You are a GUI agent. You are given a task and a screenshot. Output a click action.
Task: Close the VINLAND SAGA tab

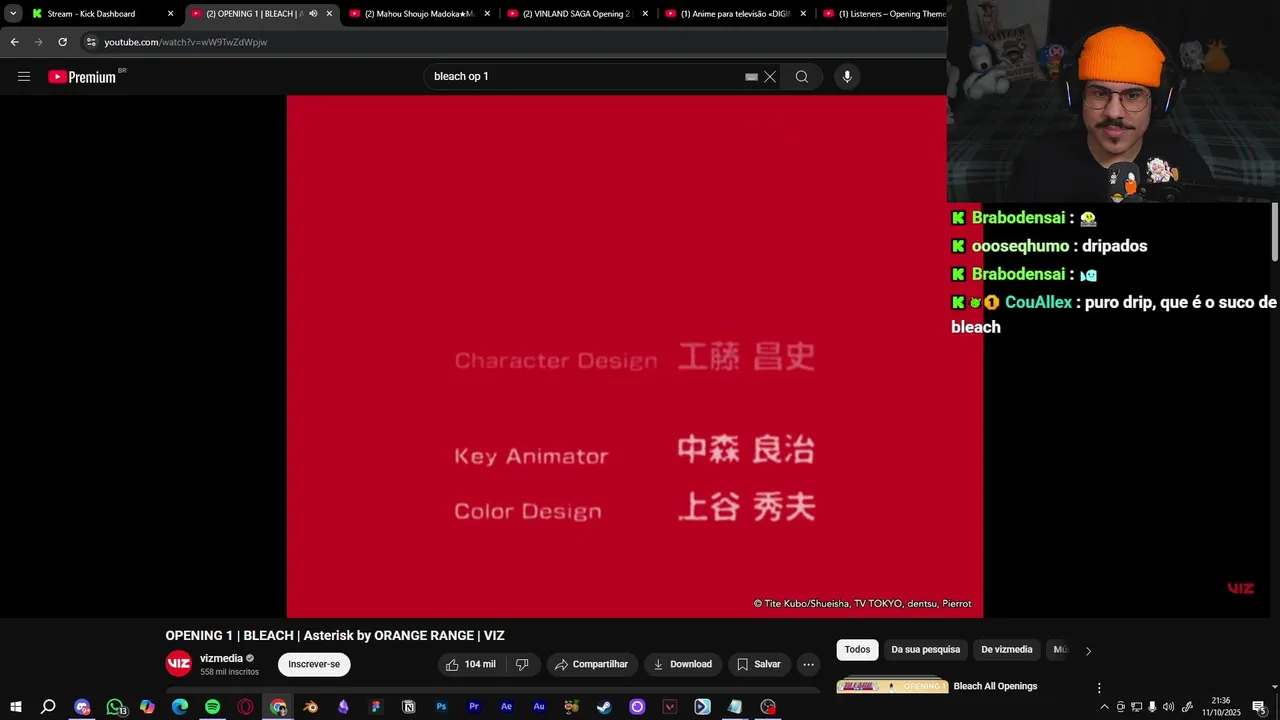pyautogui.click(x=645, y=14)
